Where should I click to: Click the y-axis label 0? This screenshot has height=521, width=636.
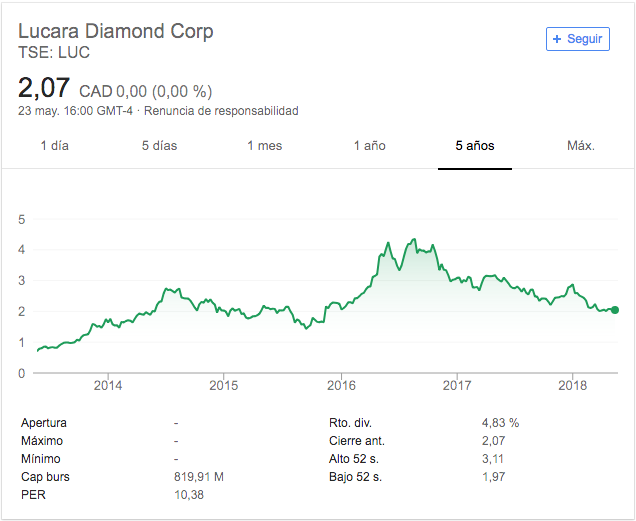coord(22,373)
